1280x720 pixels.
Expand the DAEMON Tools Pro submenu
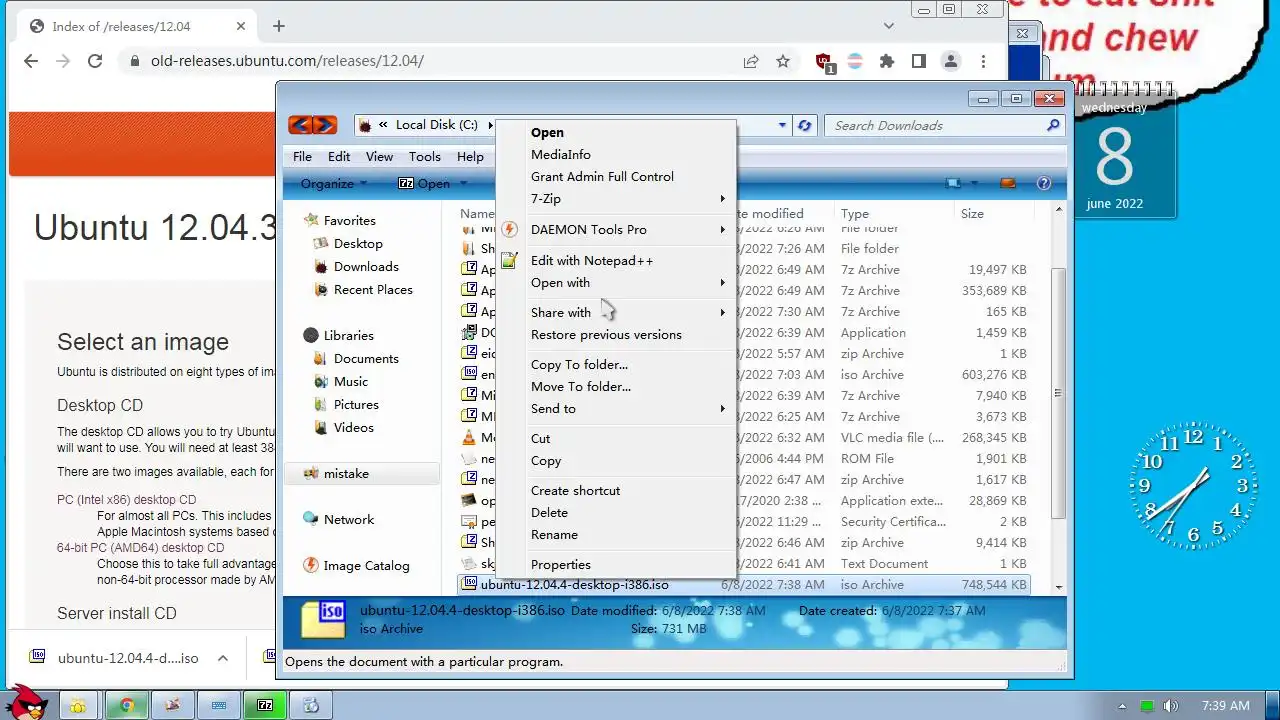[616, 229]
